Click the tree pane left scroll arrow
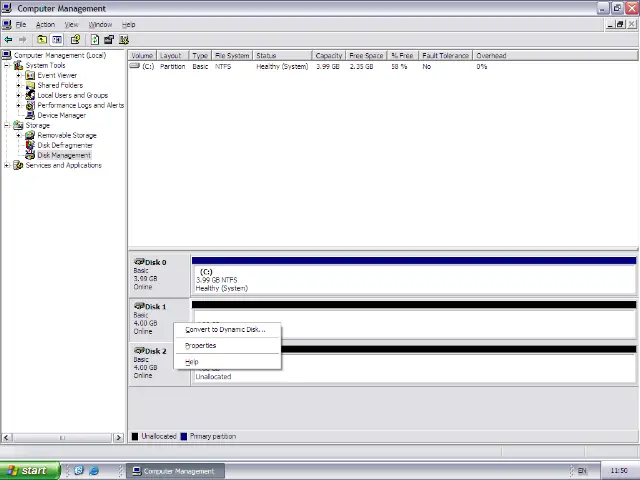The width and height of the screenshot is (640, 480). click(6, 438)
